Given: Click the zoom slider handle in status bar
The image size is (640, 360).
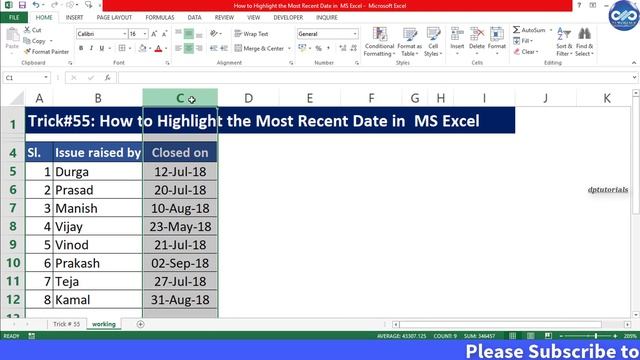Looking at the screenshot, I should pyautogui.click(x=596, y=336).
